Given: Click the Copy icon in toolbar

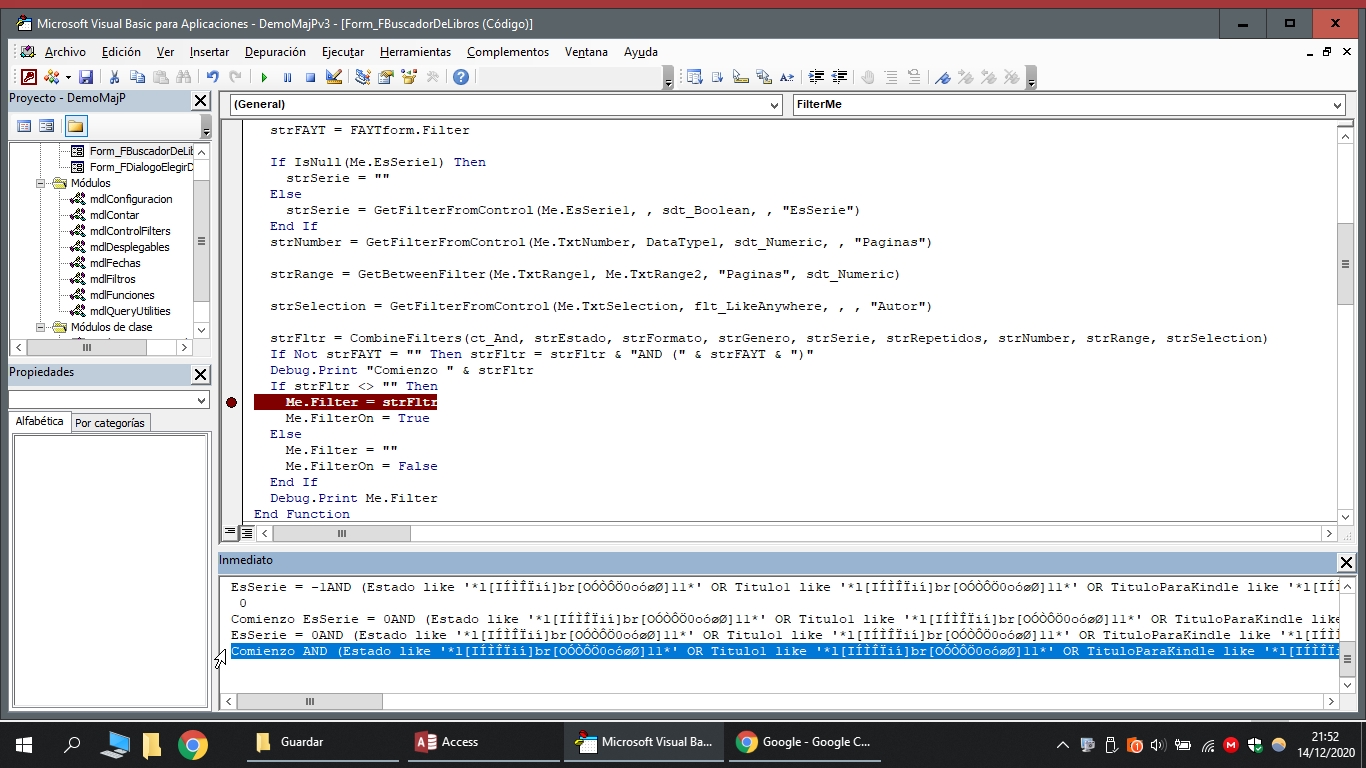Looking at the screenshot, I should [x=137, y=77].
